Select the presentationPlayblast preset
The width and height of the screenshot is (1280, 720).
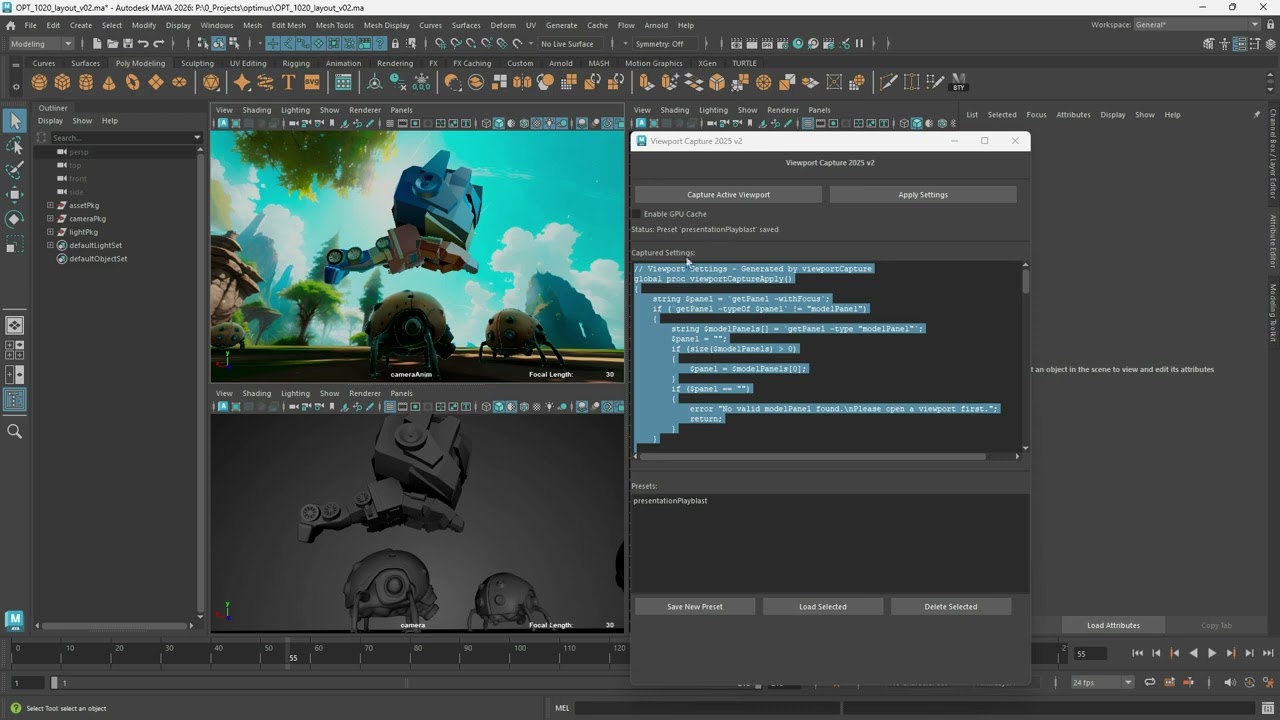[x=670, y=500]
